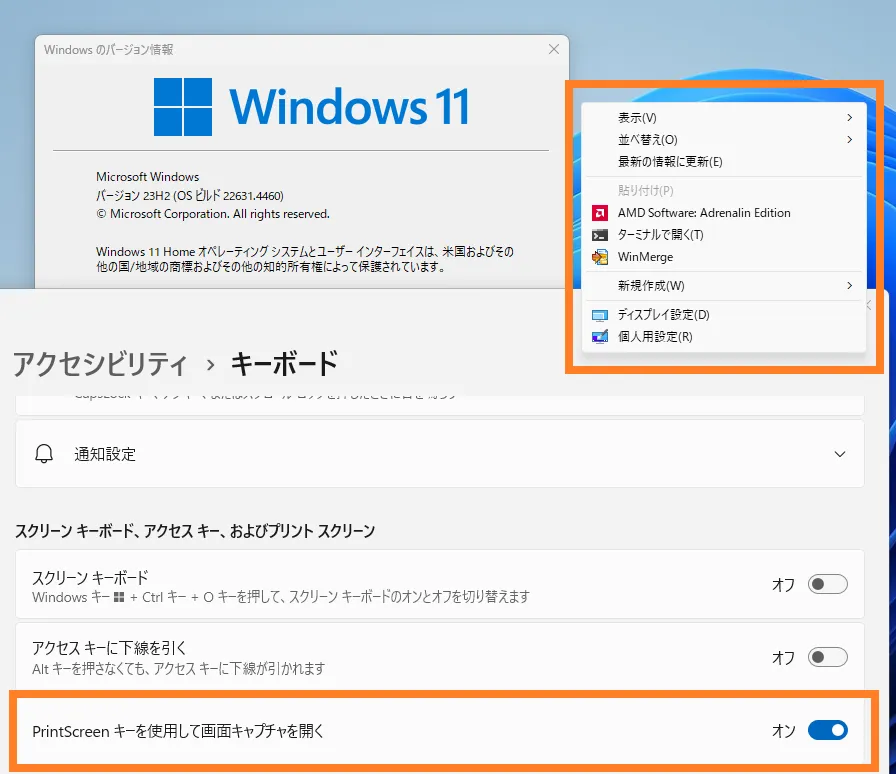Click the terminal icon beside ターミナルで開く

599,235
